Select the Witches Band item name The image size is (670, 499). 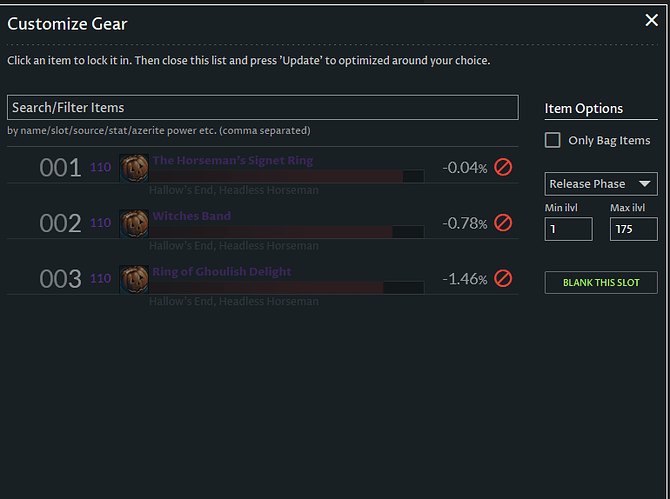tap(191, 216)
